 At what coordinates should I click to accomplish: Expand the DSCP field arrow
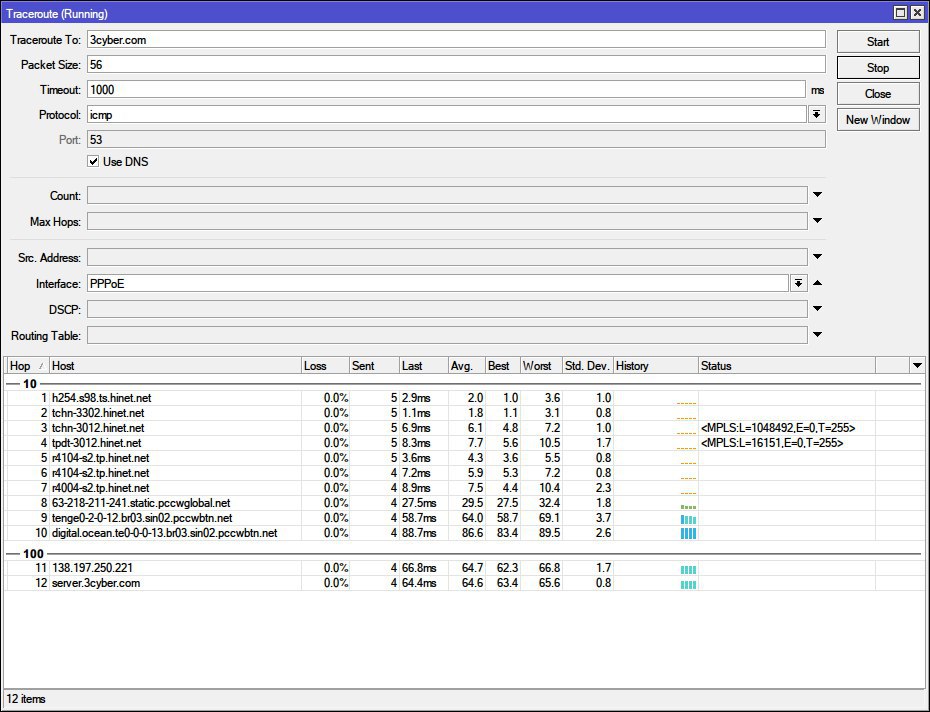(x=817, y=310)
